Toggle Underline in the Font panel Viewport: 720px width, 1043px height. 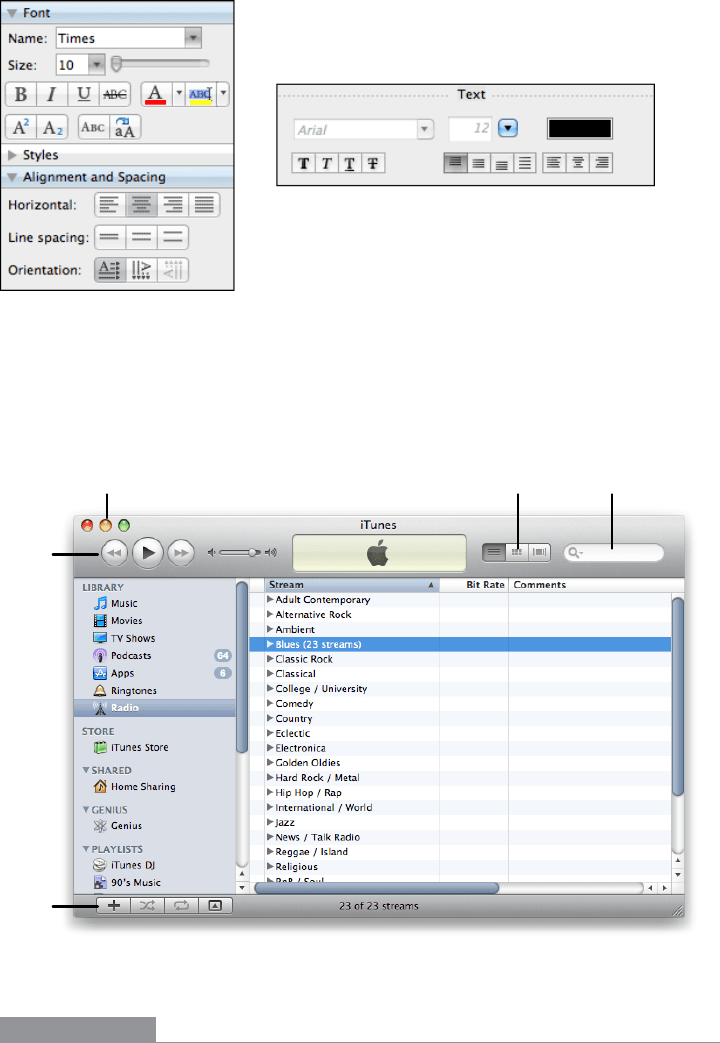[x=83, y=94]
